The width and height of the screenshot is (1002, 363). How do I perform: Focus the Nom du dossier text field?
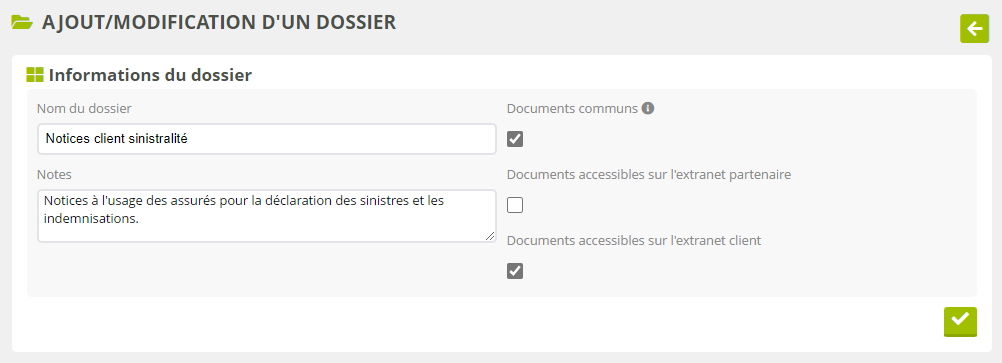tap(266, 139)
